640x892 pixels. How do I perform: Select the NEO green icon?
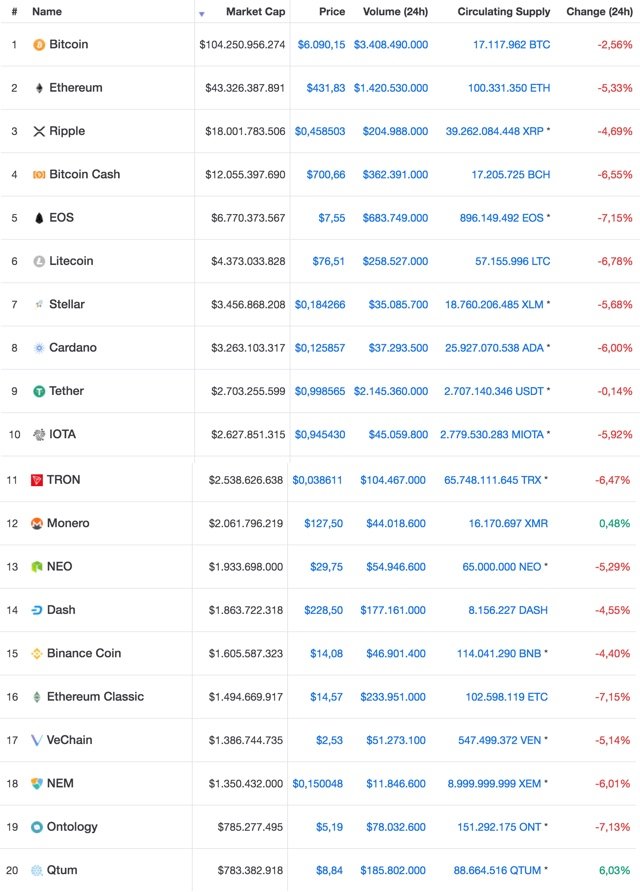[x=38, y=565]
